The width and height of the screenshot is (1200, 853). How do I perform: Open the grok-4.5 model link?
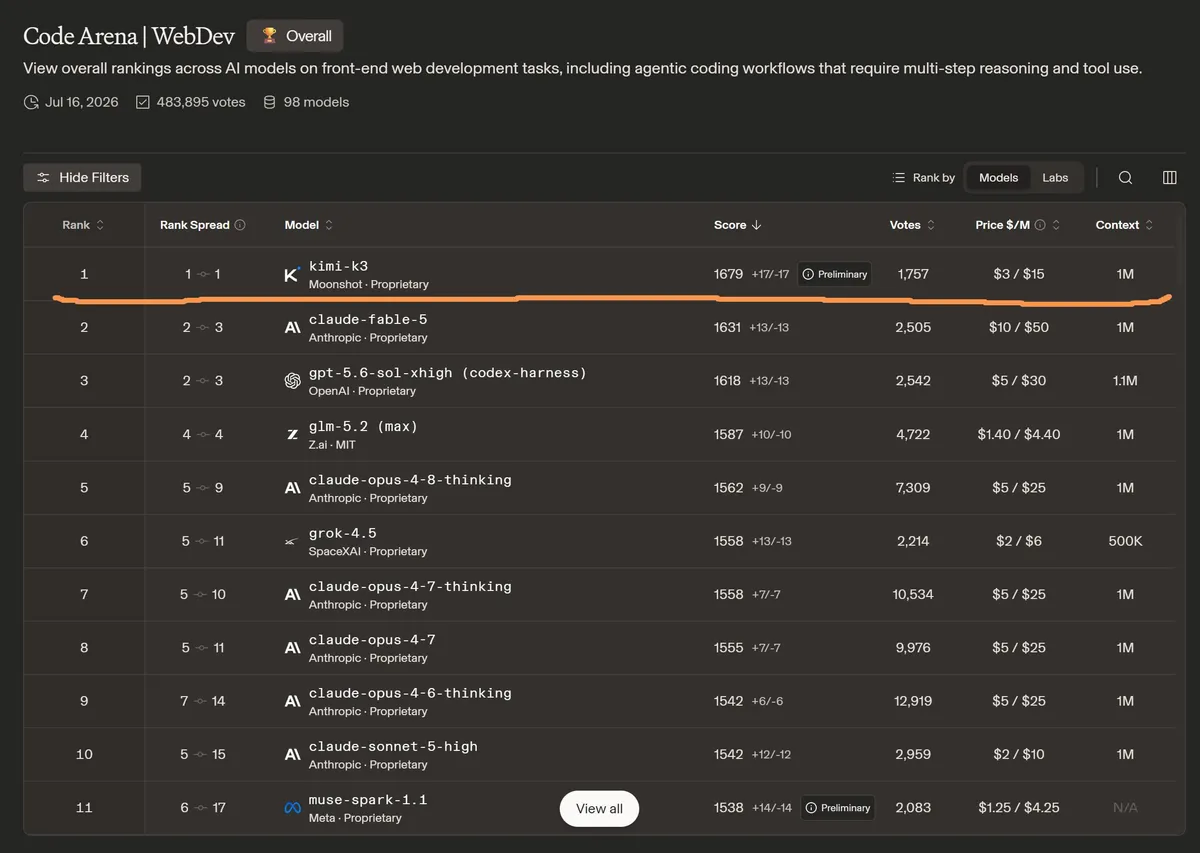pos(343,533)
